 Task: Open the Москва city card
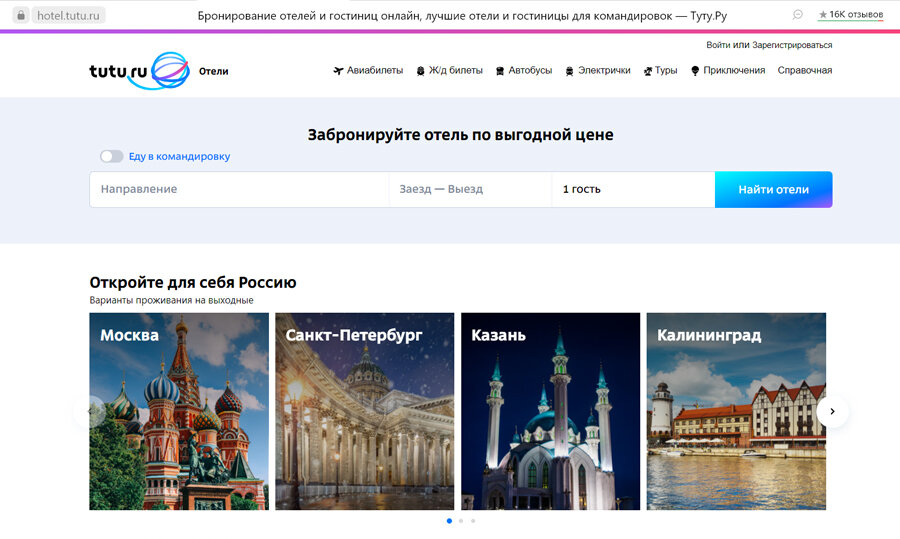tap(179, 411)
